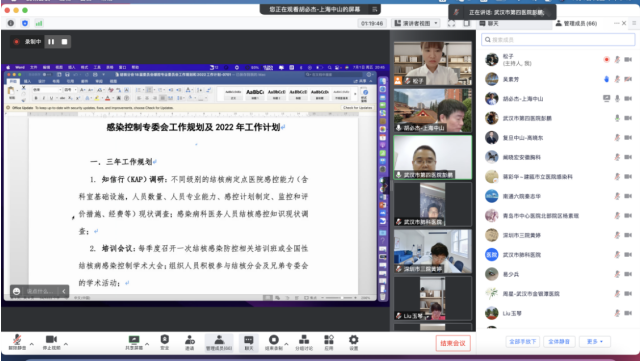This screenshot has height=361, width=642.
Task: Unmute microphone in bottom toolbar
Action: pyautogui.click(x=17, y=342)
